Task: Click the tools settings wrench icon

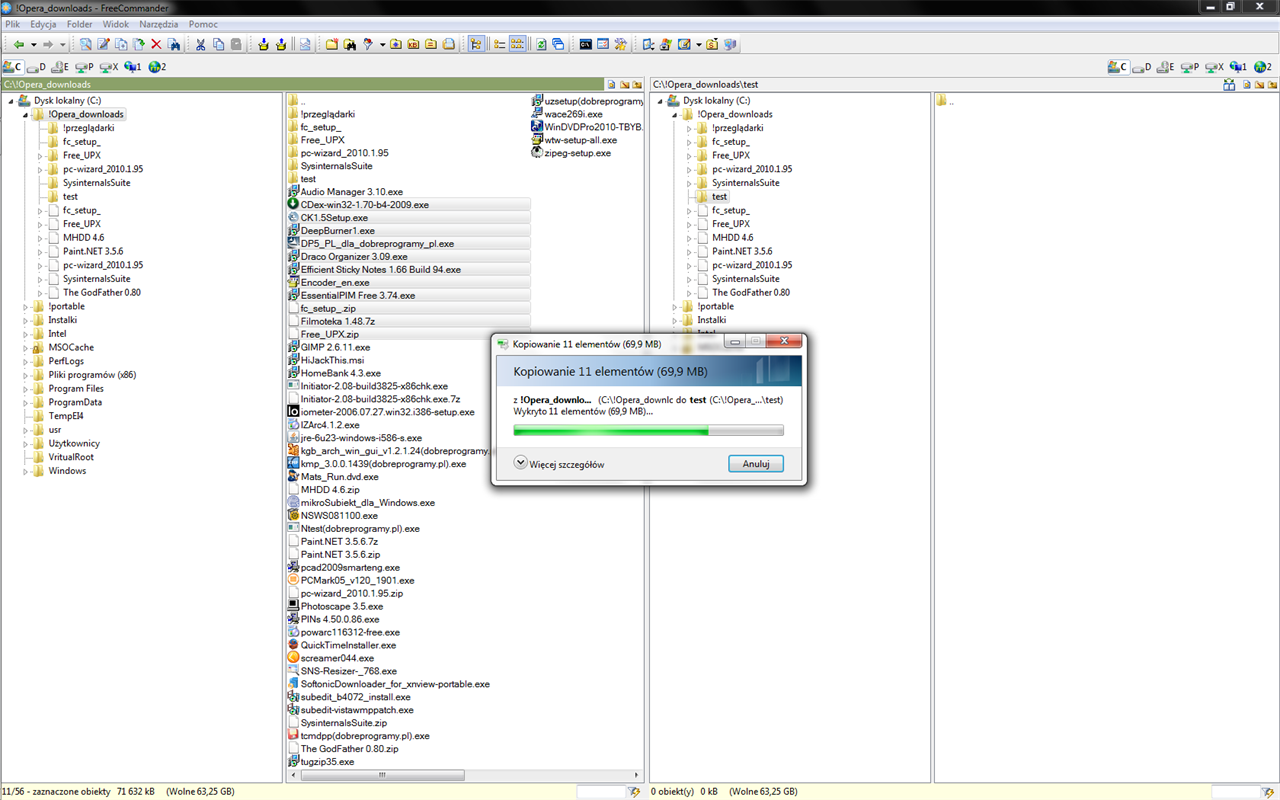Action: click(621, 44)
